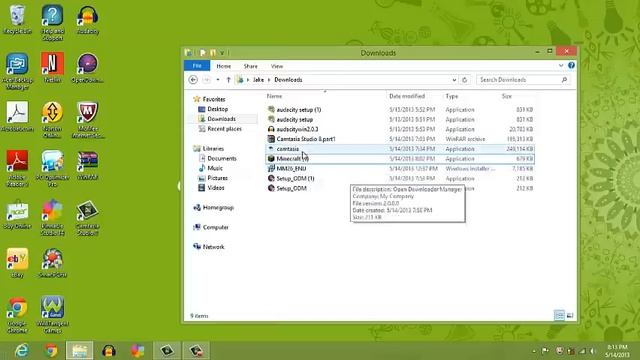Expand the ribbon with the chevron
Screen dimensions: 640x360
pos(561,65)
